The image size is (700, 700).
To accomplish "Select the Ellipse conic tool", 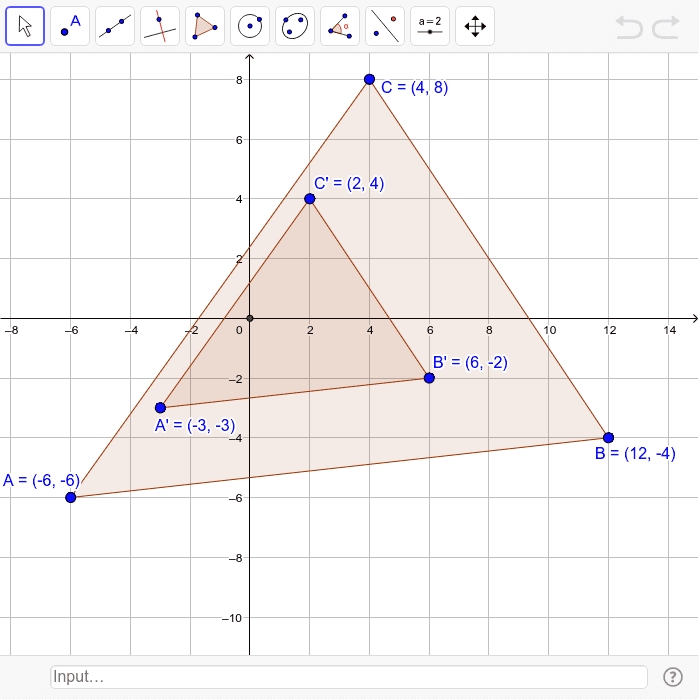I will tap(295, 26).
